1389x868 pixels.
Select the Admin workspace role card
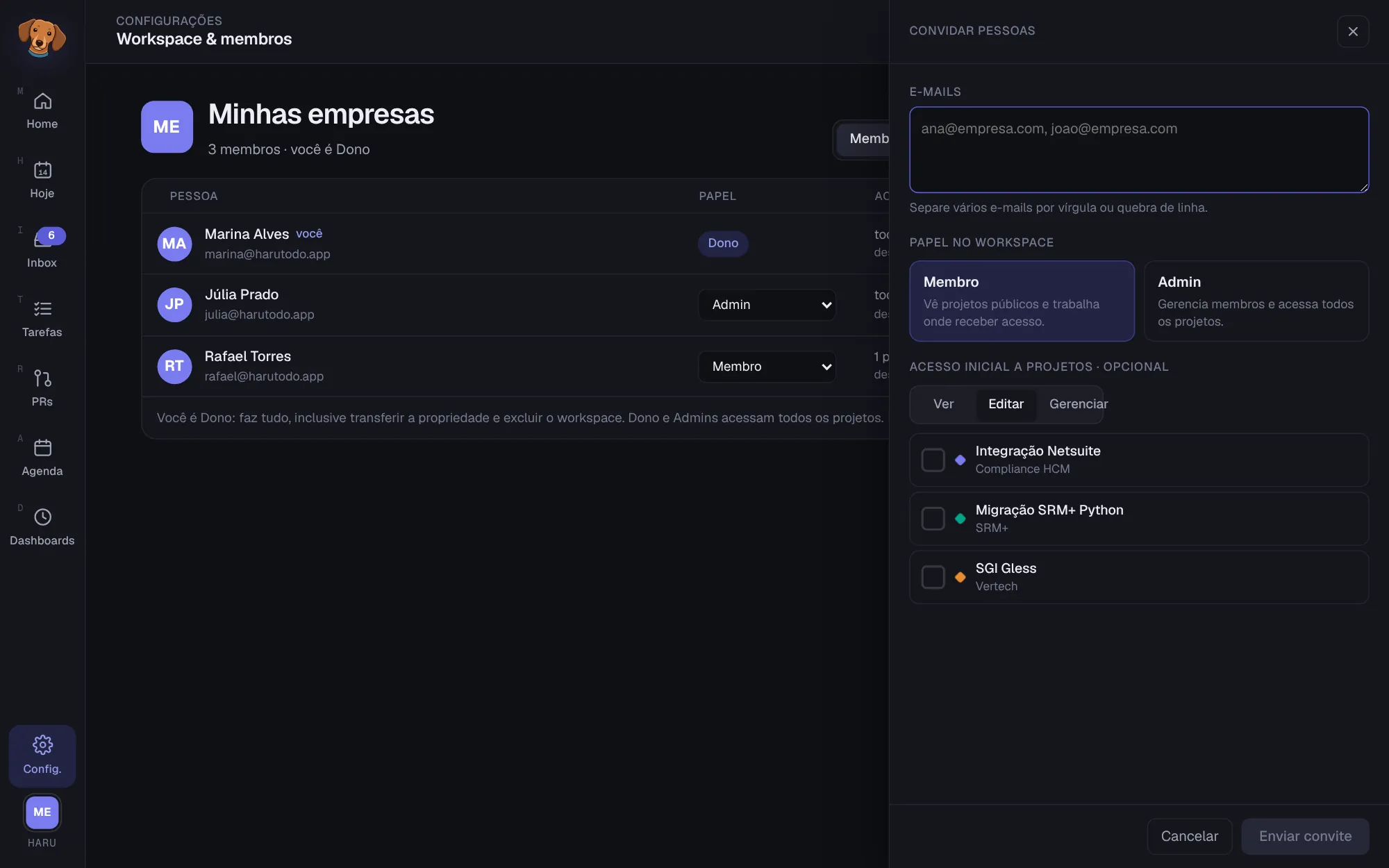coord(1256,301)
